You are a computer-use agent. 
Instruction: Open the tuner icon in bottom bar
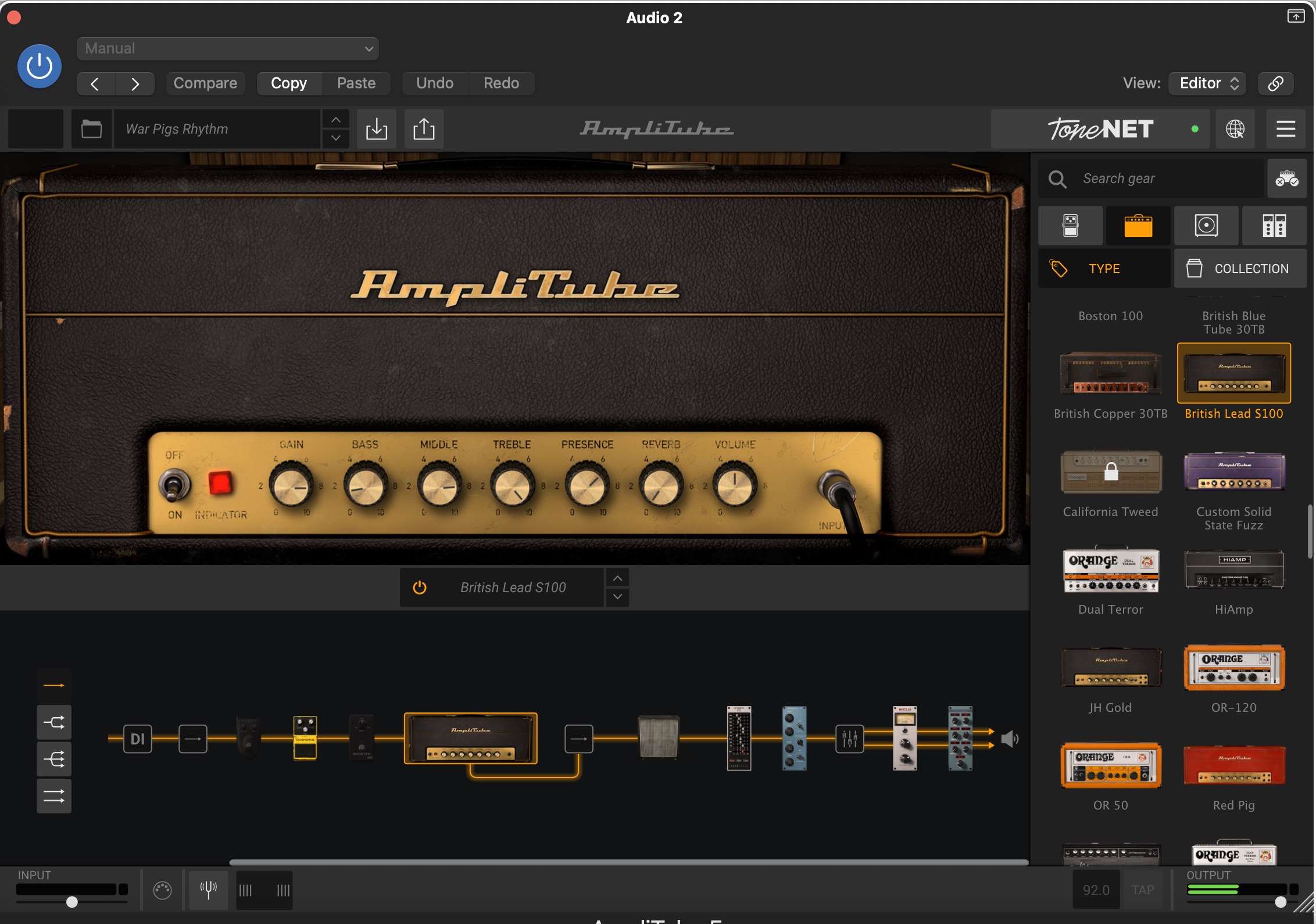click(209, 890)
